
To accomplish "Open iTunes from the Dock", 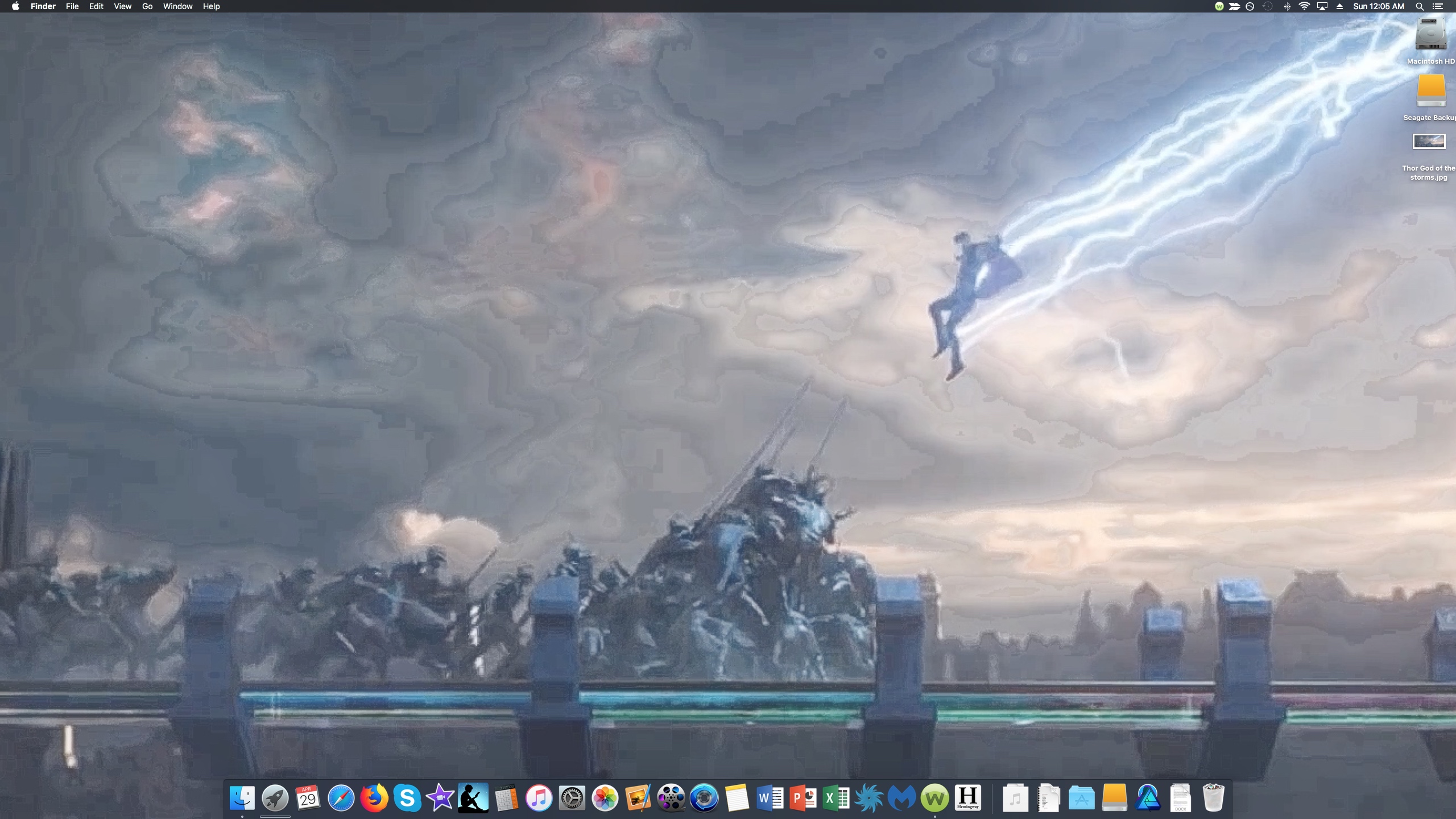I will click(x=539, y=798).
